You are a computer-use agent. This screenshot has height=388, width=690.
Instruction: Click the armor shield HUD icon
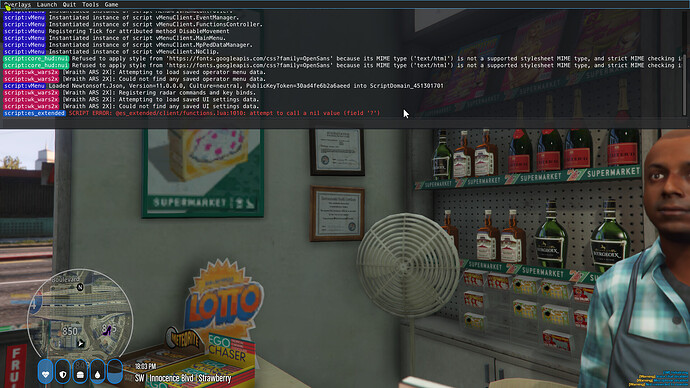62,371
